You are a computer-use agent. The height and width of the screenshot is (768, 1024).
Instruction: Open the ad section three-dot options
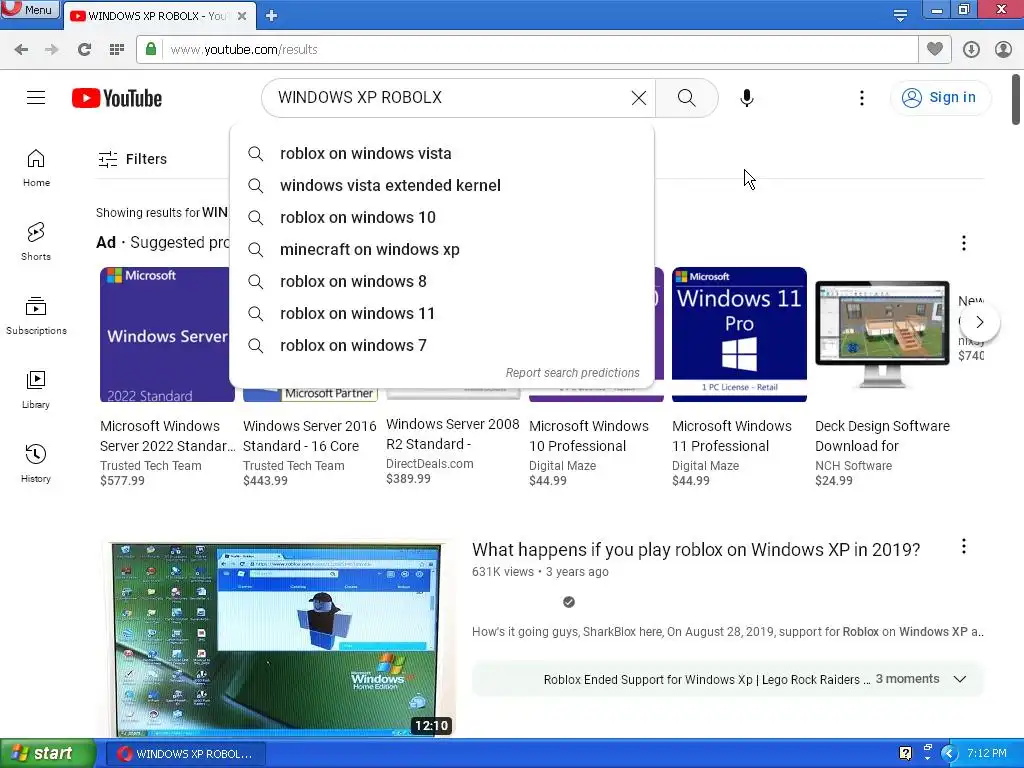click(x=964, y=243)
